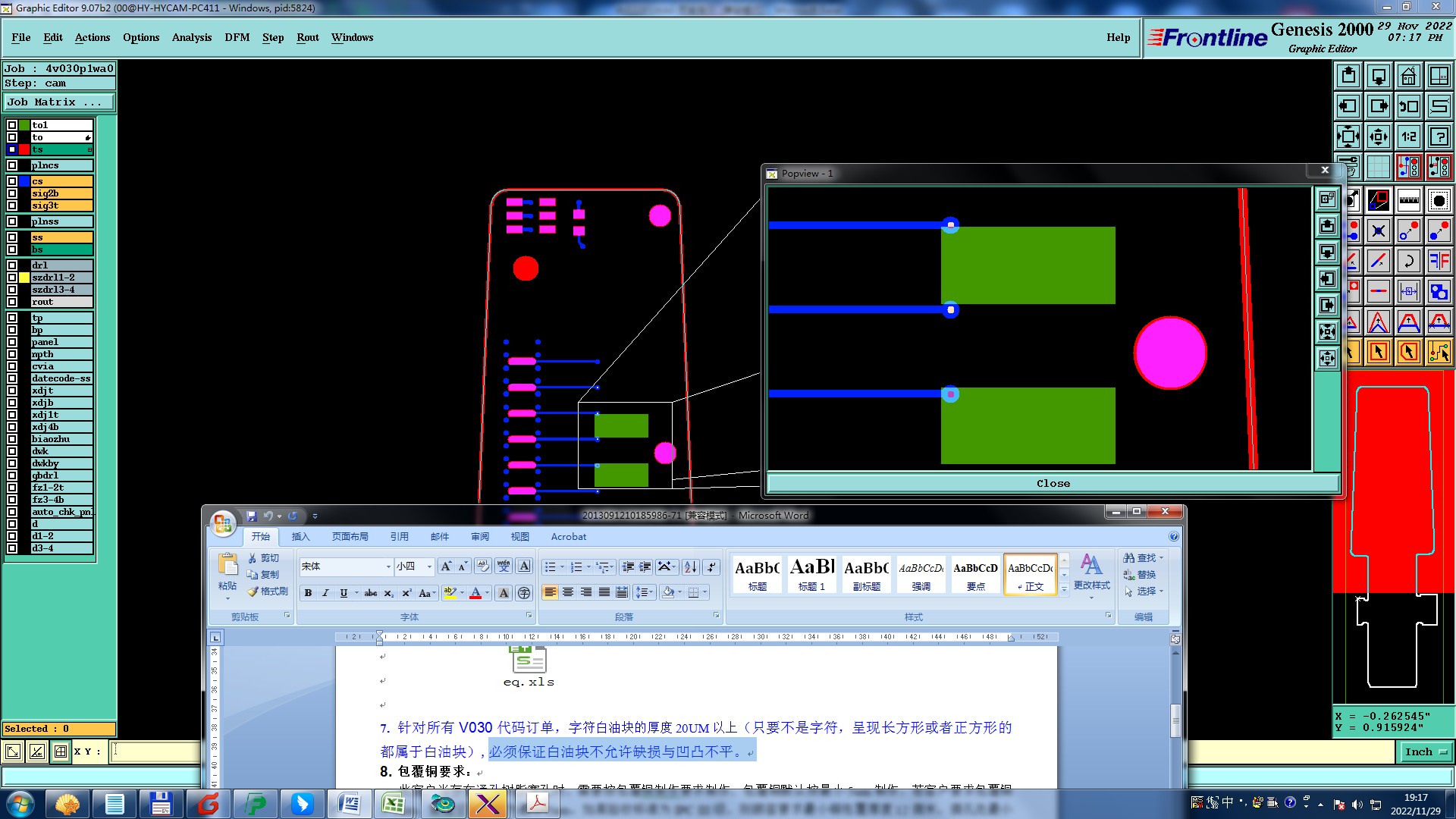
Task: Click the mirror F flip tool icon
Action: pyautogui.click(x=1439, y=261)
